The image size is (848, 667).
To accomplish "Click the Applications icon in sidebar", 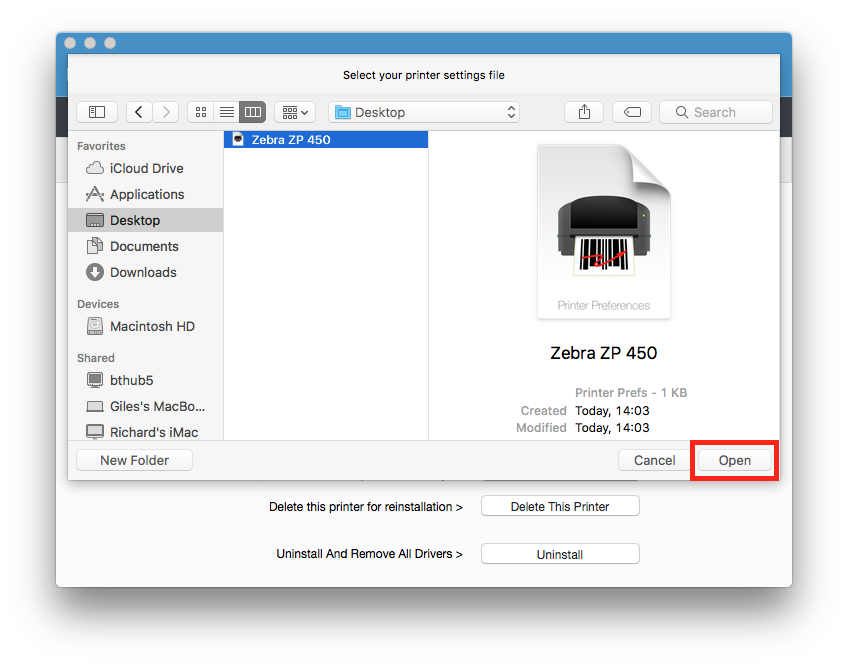I will [95, 194].
